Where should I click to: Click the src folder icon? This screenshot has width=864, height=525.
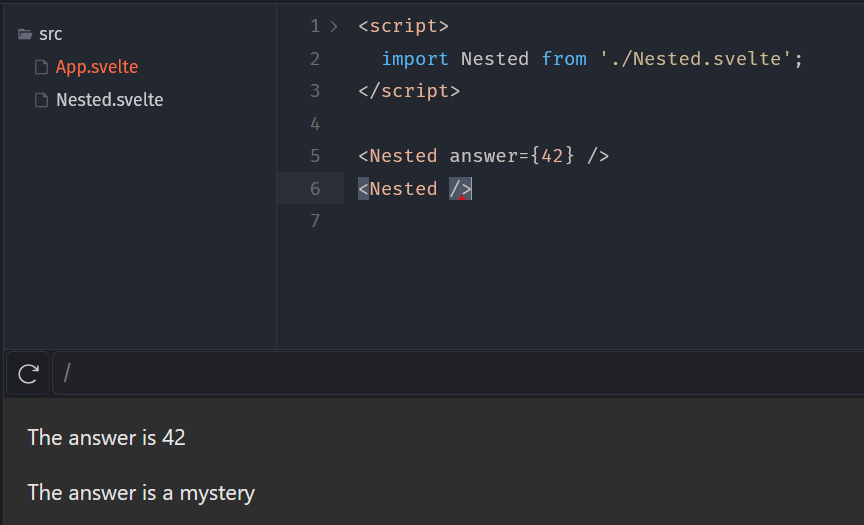tap(25, 34)
